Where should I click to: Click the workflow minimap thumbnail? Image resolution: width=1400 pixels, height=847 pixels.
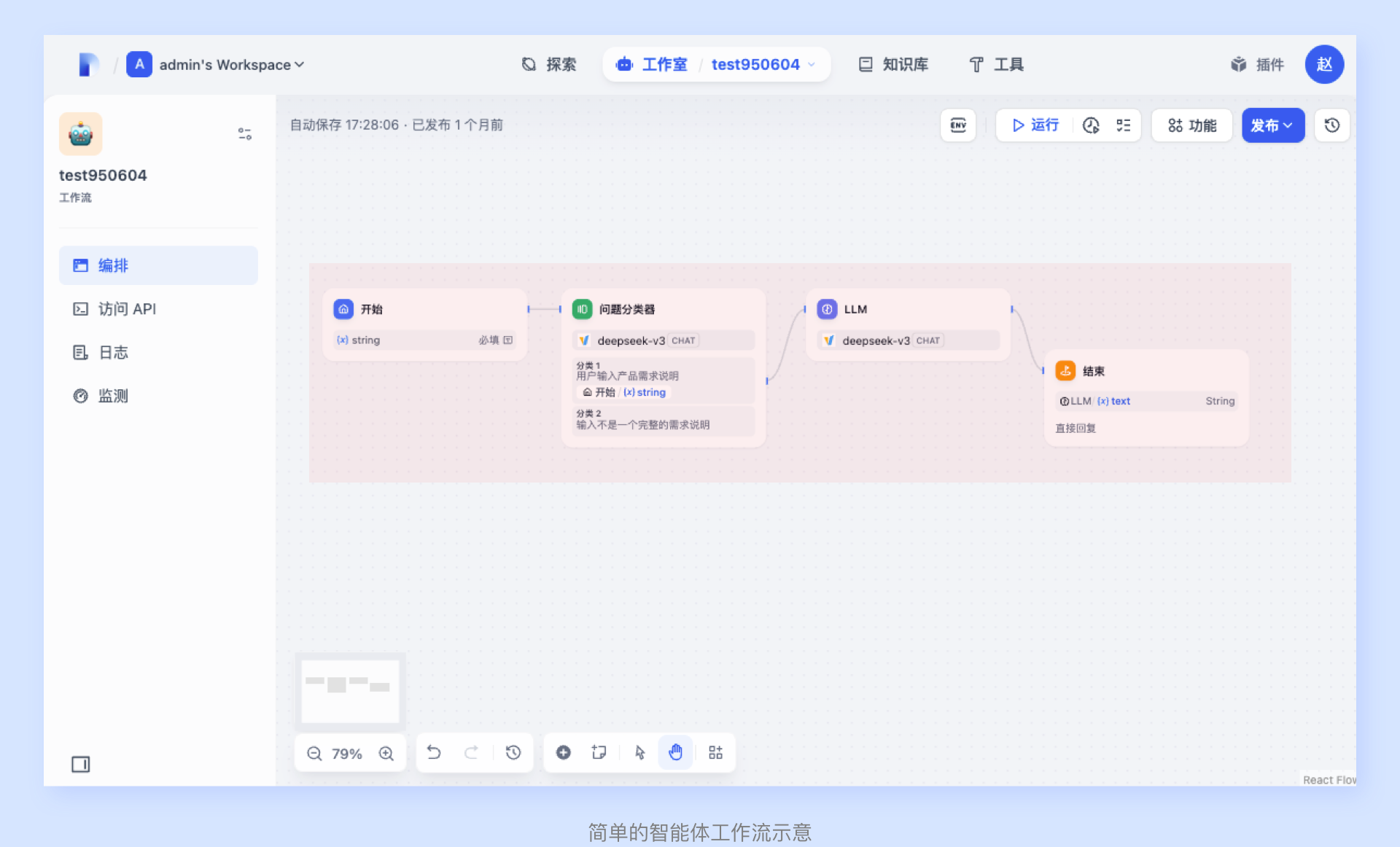pos(350,691)
